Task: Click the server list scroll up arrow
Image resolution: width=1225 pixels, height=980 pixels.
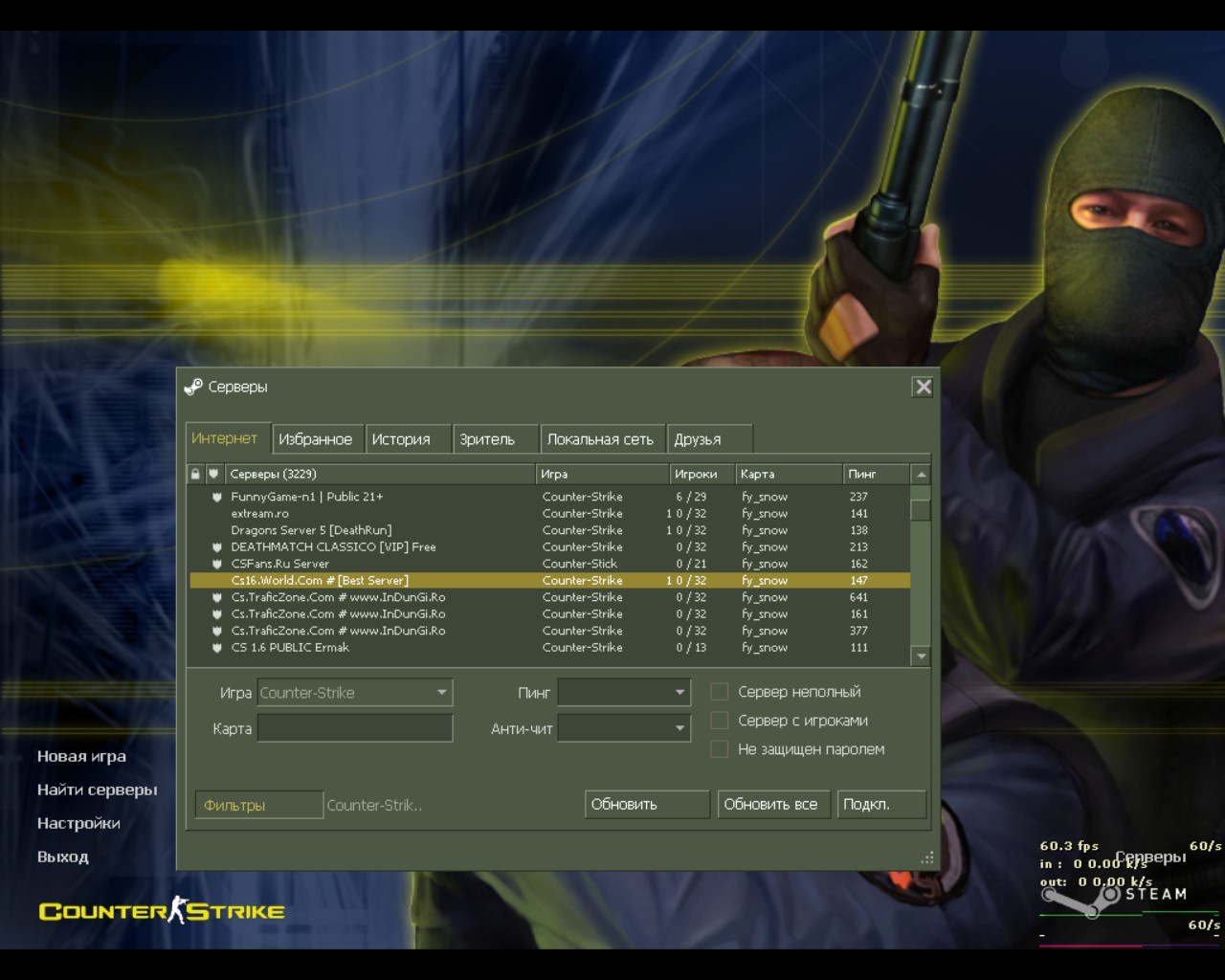Action: point(921,475)
